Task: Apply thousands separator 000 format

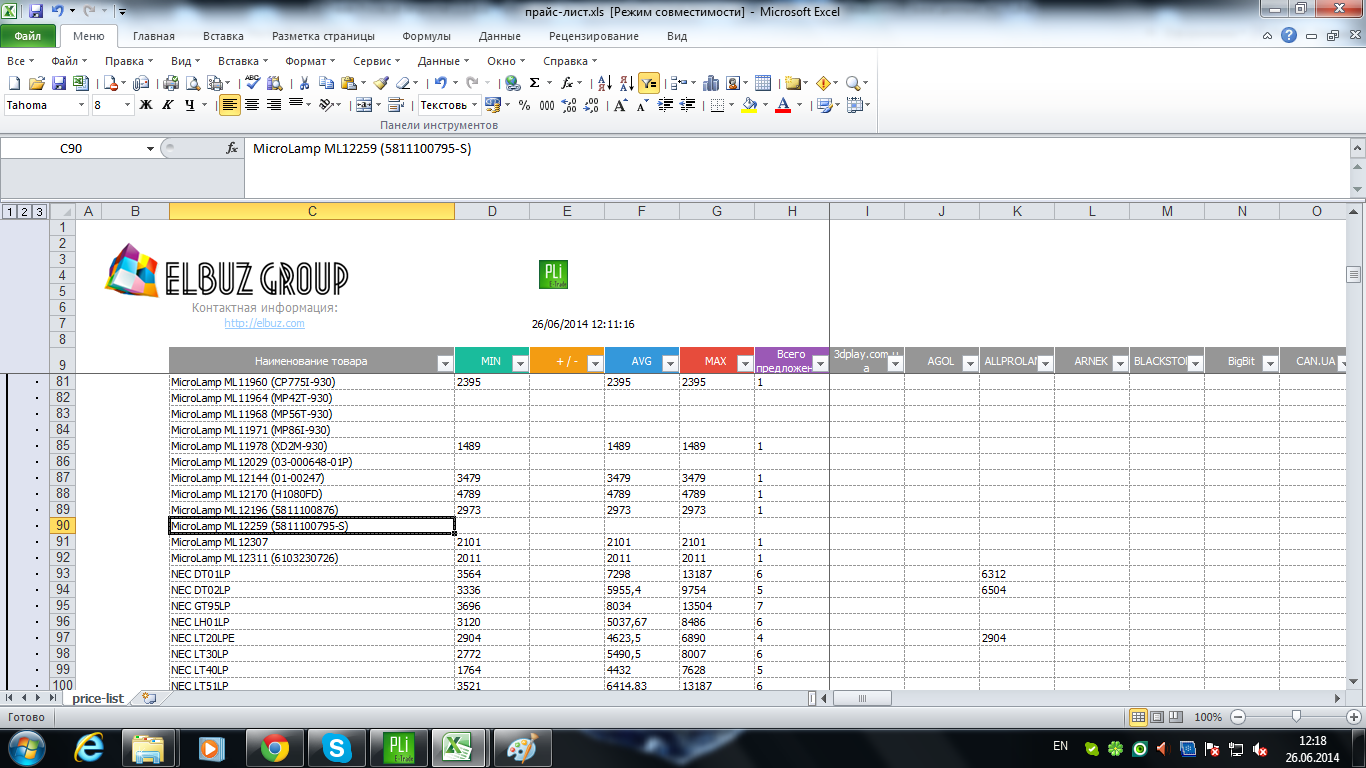Action: point(547,105)
